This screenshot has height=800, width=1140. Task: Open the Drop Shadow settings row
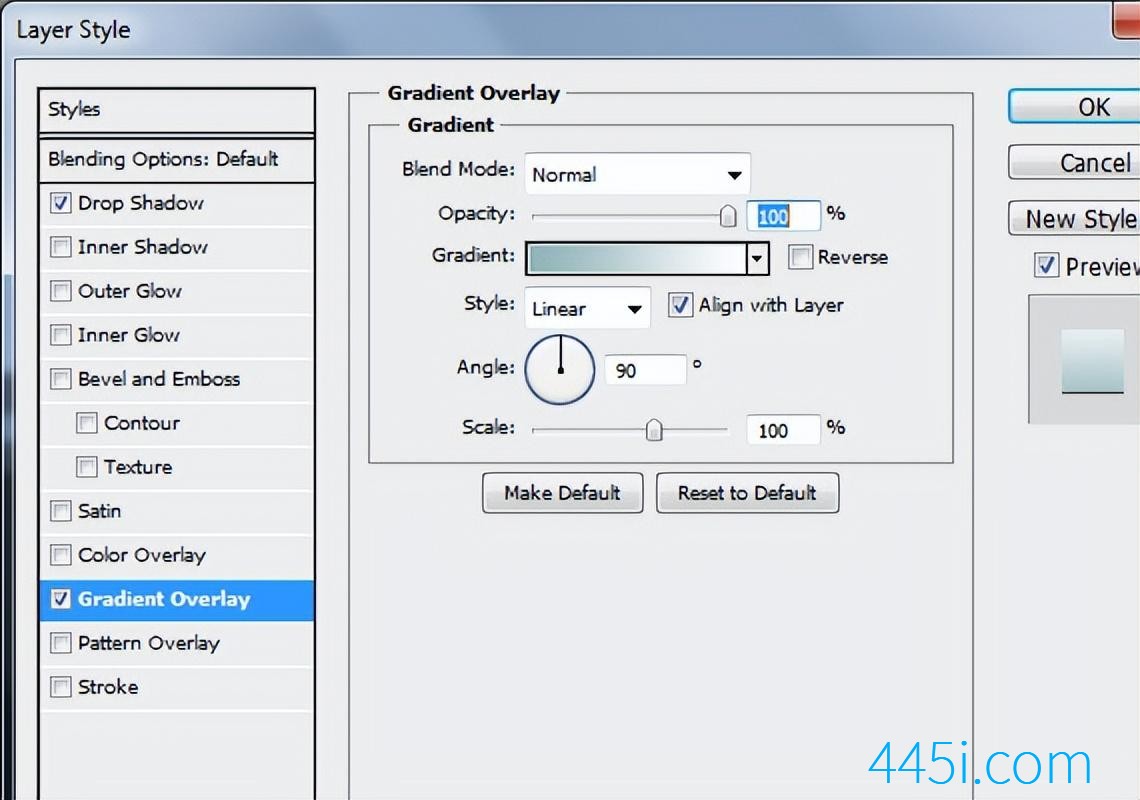pos(177,203)
